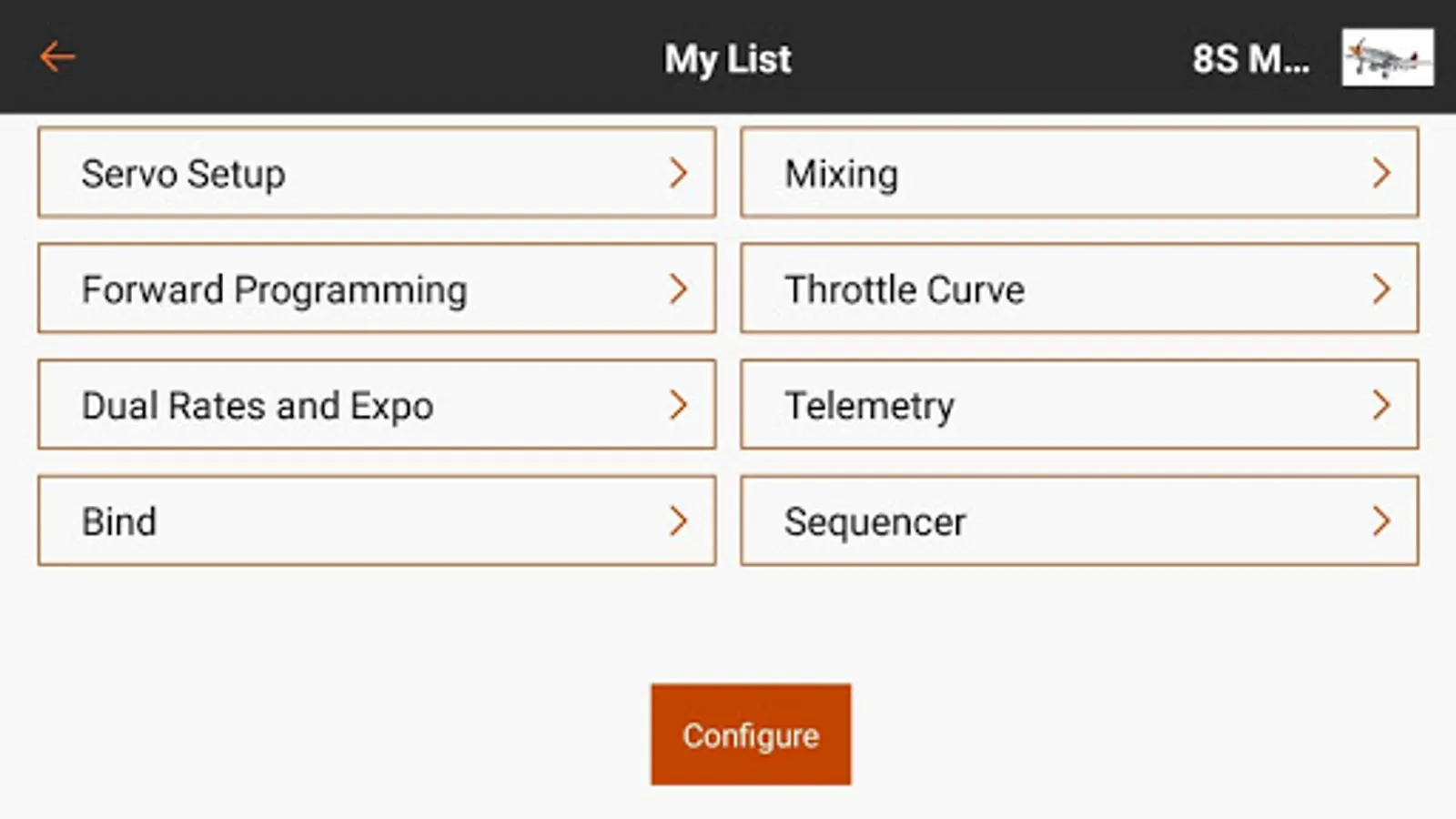Click the chevron on Dual Rates row

pos(678,405)
